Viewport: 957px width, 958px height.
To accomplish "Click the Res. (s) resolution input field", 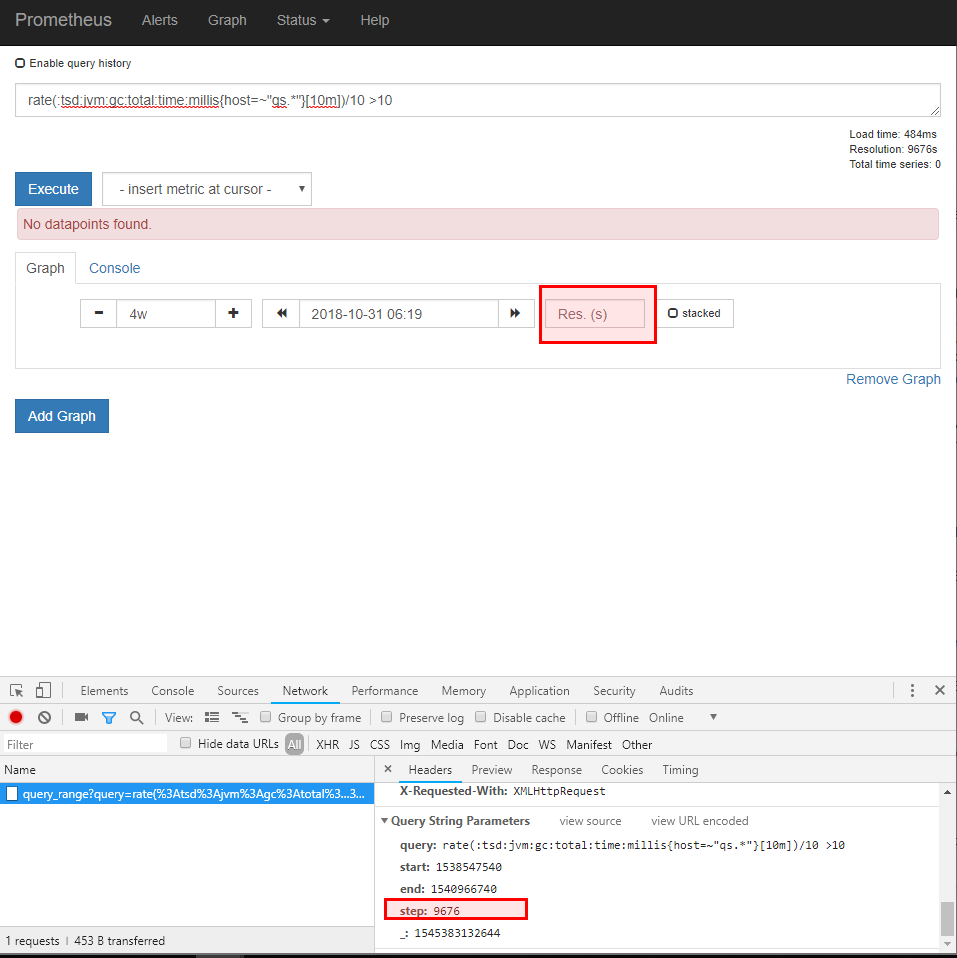I will tap(597, 313).
